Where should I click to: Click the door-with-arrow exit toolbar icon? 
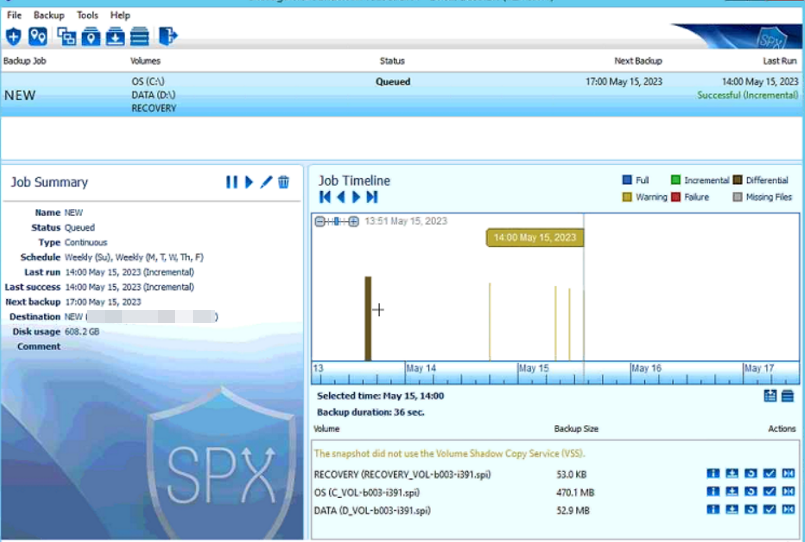pyautogui.click(x=168, y=36)
